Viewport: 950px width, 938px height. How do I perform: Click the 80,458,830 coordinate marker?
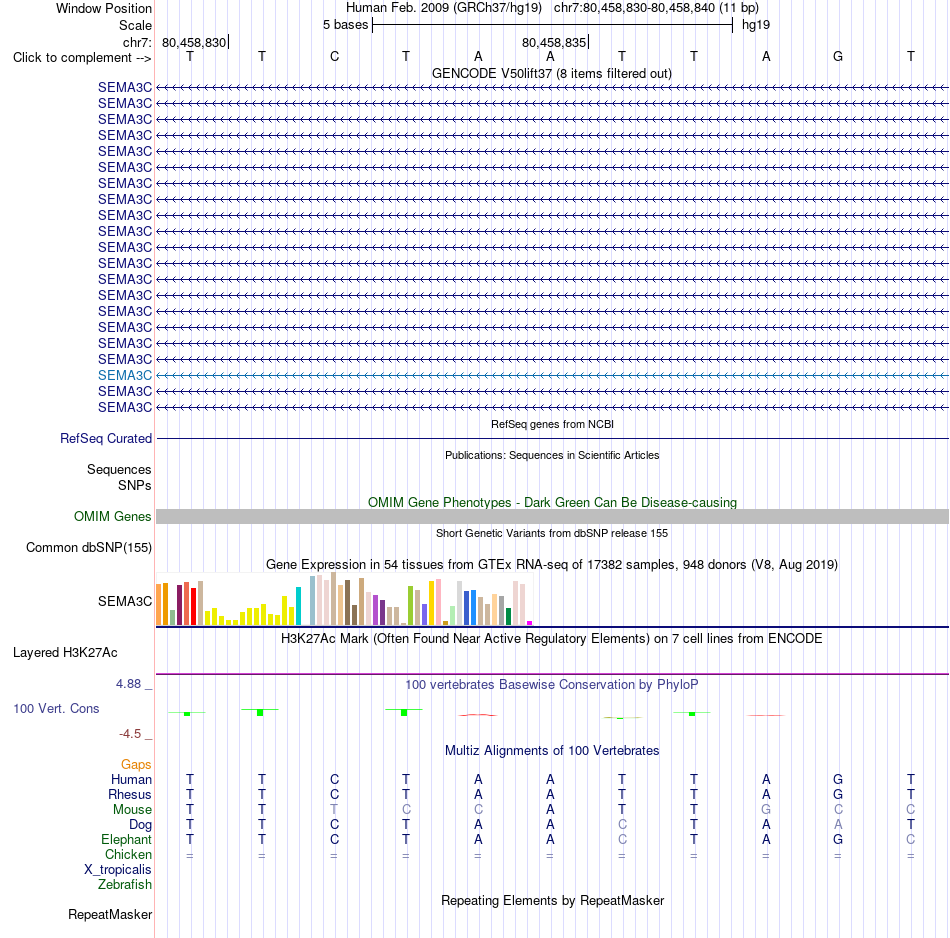(194, 42)
